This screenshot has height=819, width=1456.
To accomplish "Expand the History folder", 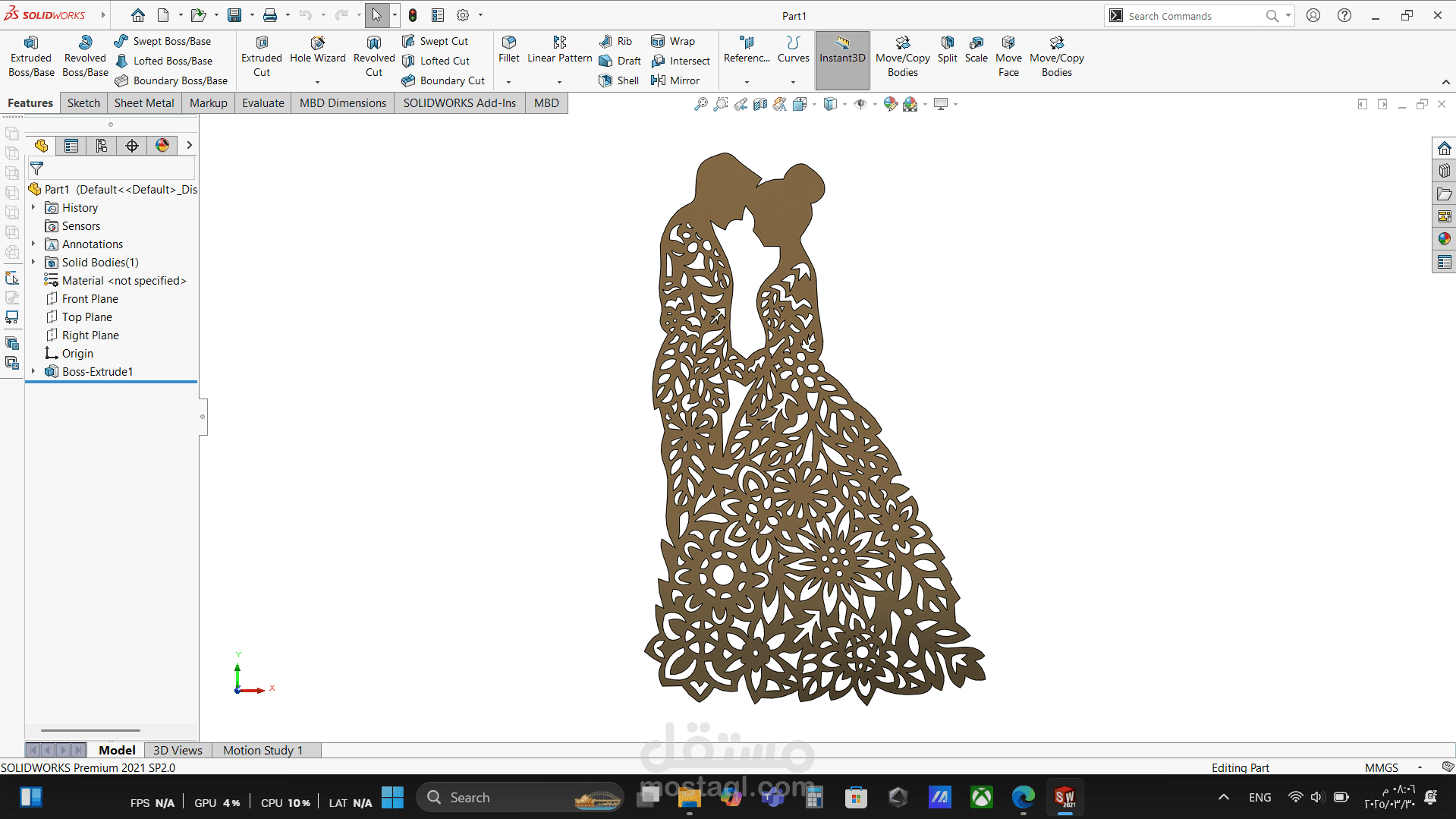I will [33, 207].
